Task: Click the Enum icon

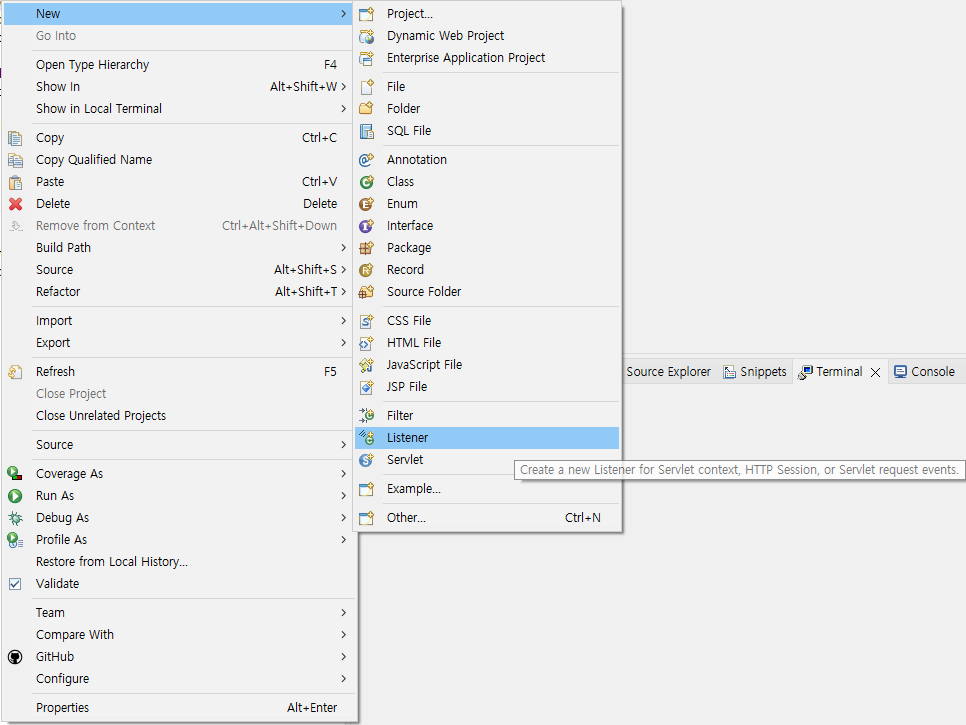Action: point(367,204)
